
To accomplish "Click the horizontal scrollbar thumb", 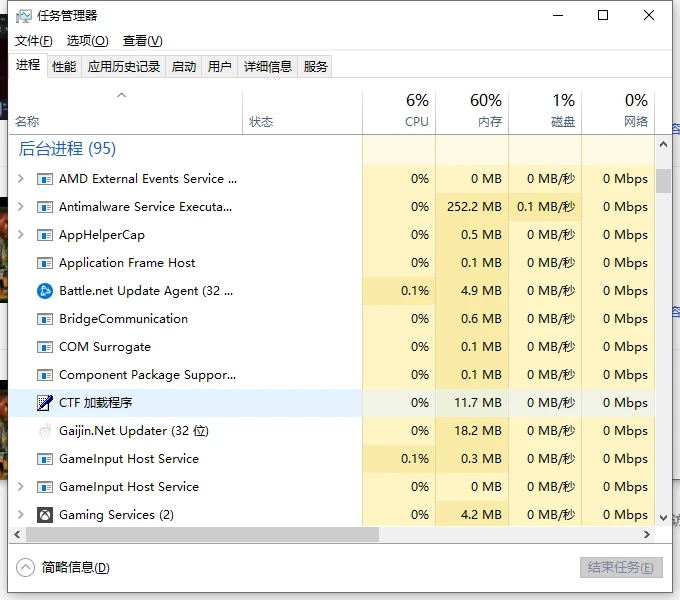I will pyautogui.click(x=195, y=535).
